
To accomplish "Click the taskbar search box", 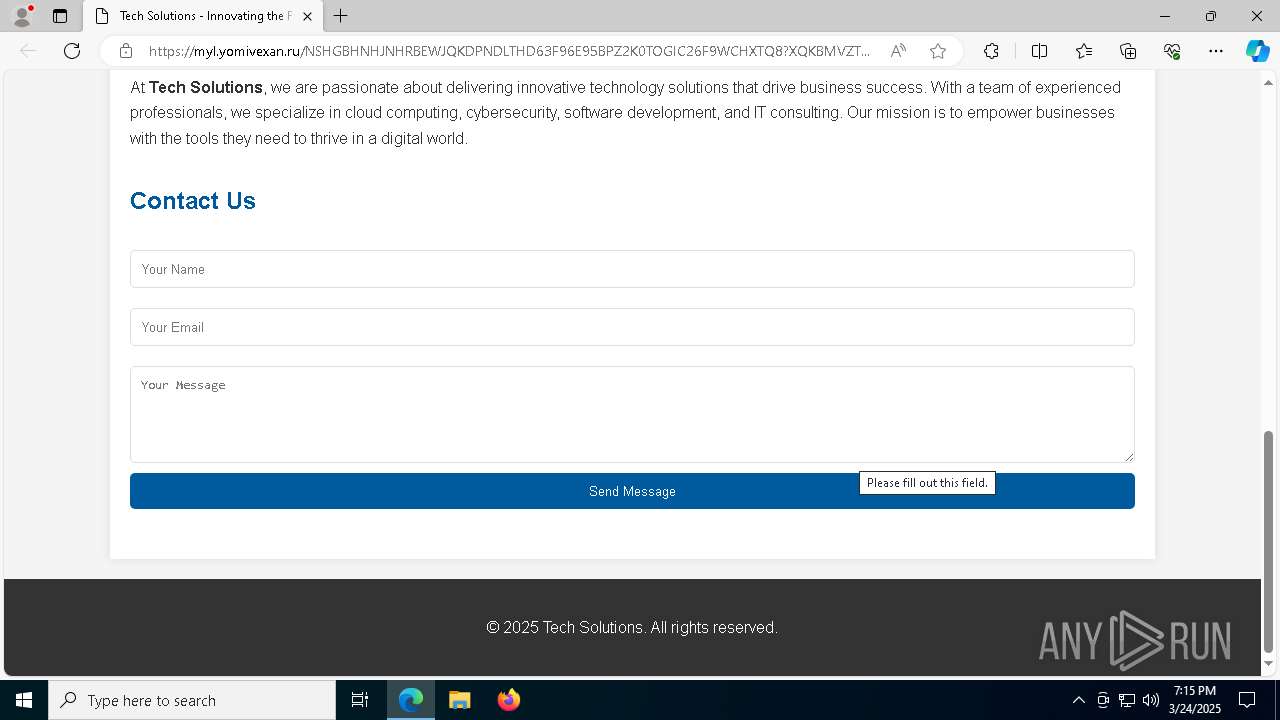I will 192,700.
